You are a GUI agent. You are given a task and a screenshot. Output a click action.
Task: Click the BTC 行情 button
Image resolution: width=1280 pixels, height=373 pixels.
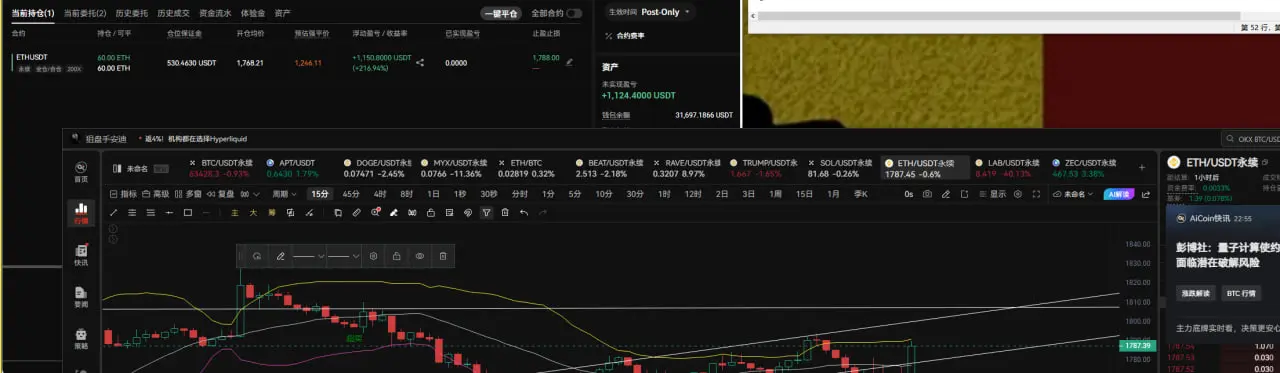1241,293
